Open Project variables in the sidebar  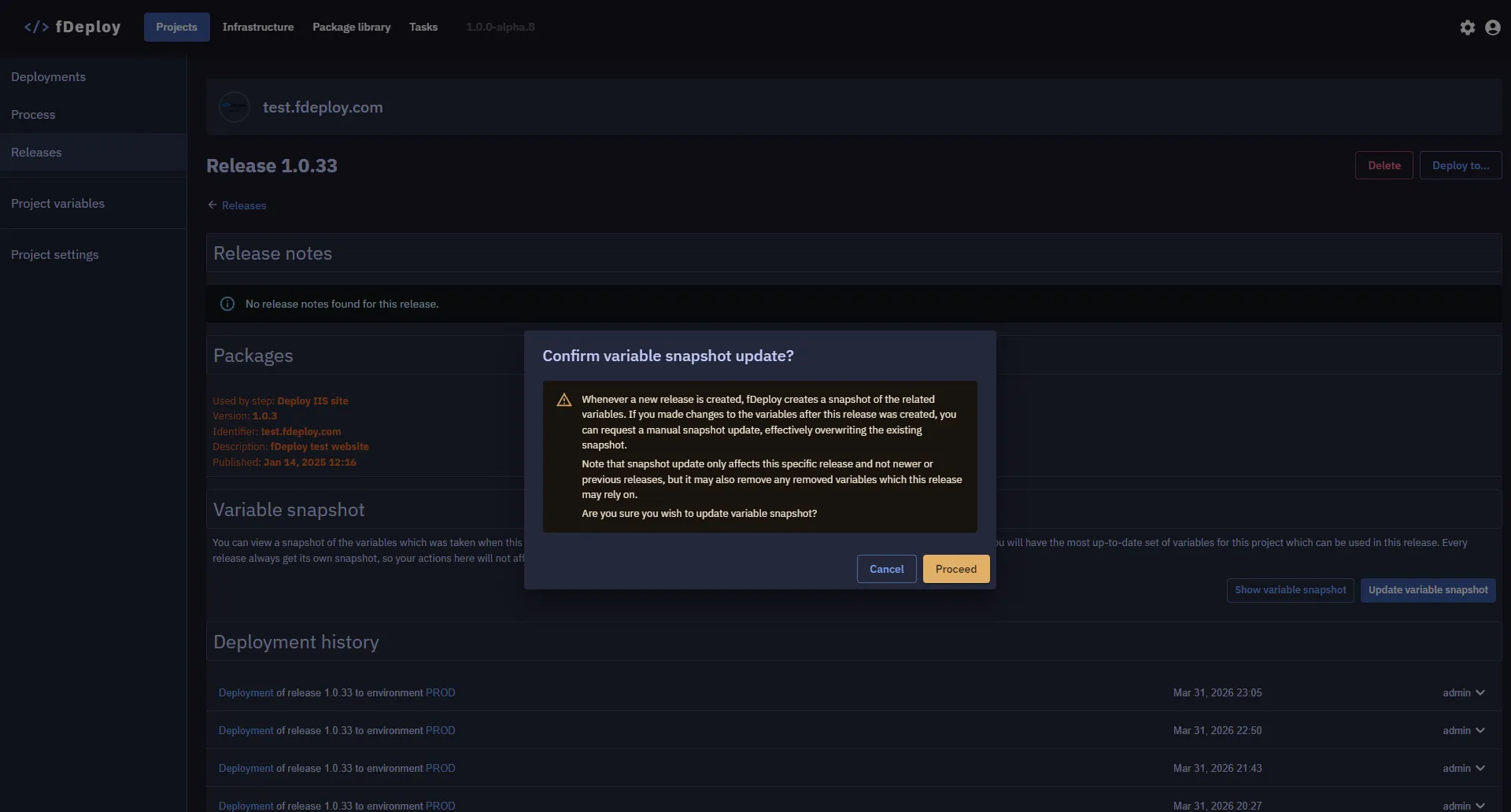(93, 204)
